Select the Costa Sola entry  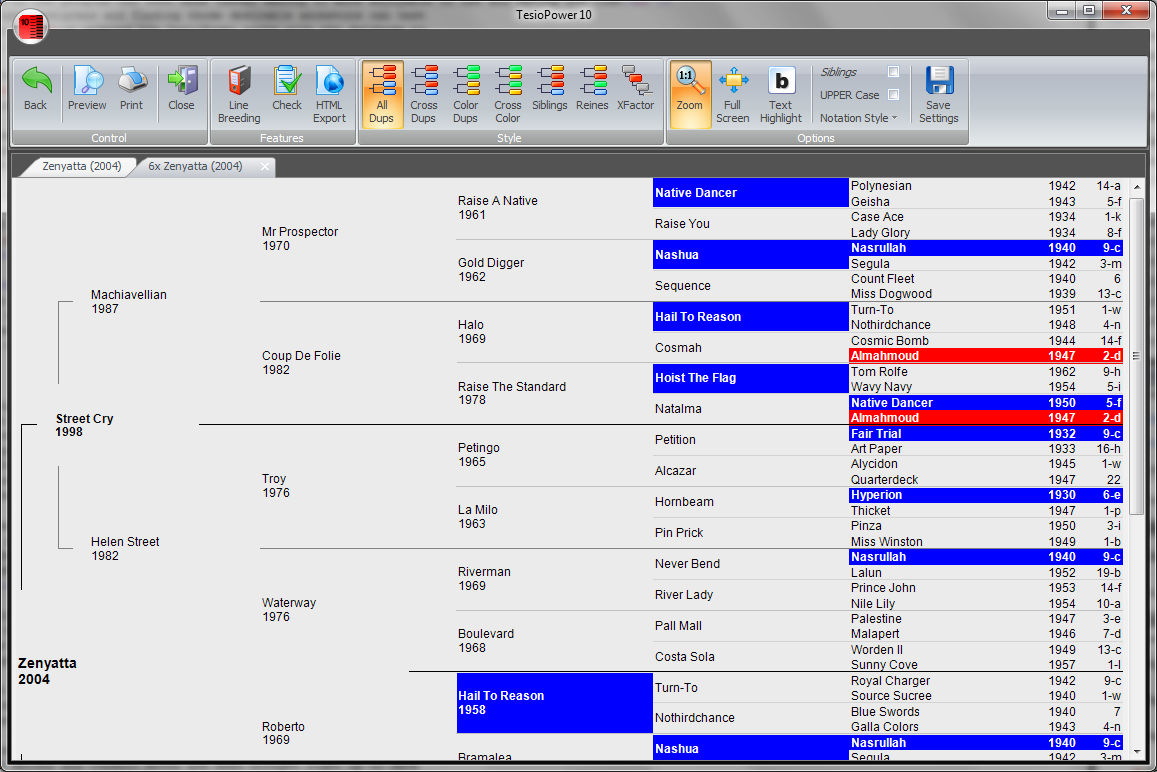click(685, 657)
